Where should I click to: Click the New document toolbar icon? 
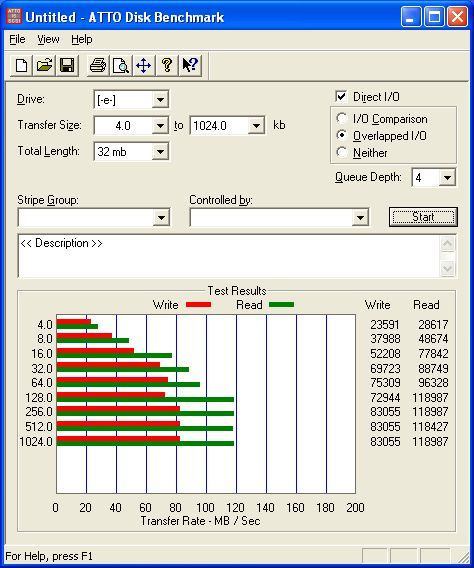21,66
